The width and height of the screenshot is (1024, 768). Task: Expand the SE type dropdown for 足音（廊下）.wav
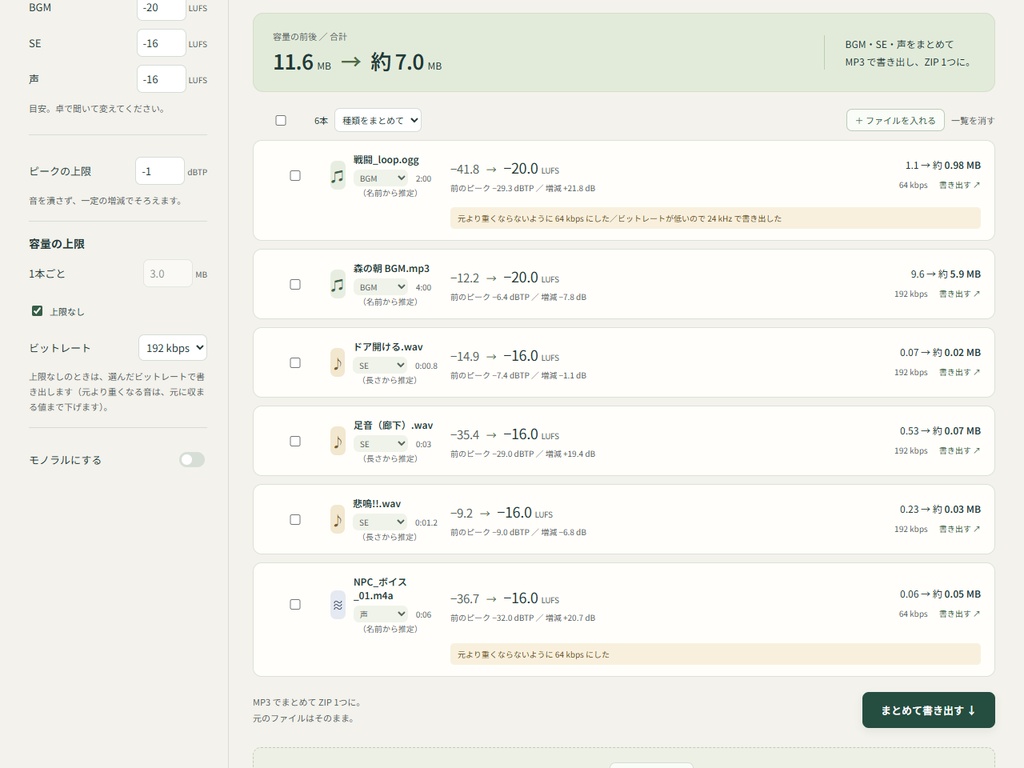[x=381, y=444]
